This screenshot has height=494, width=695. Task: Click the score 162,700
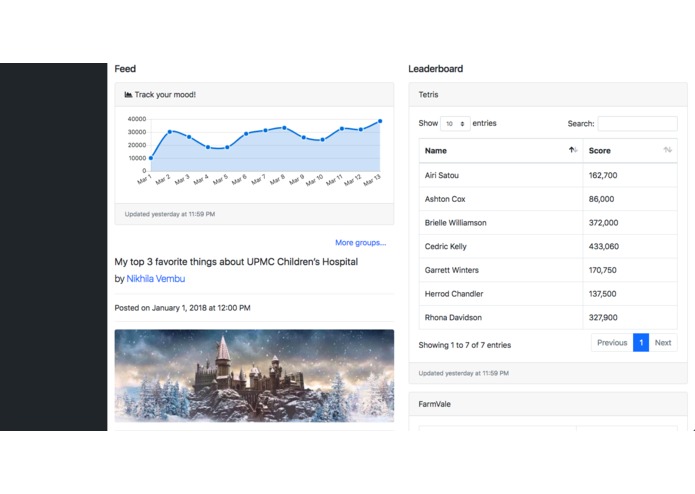pos(603,175)
